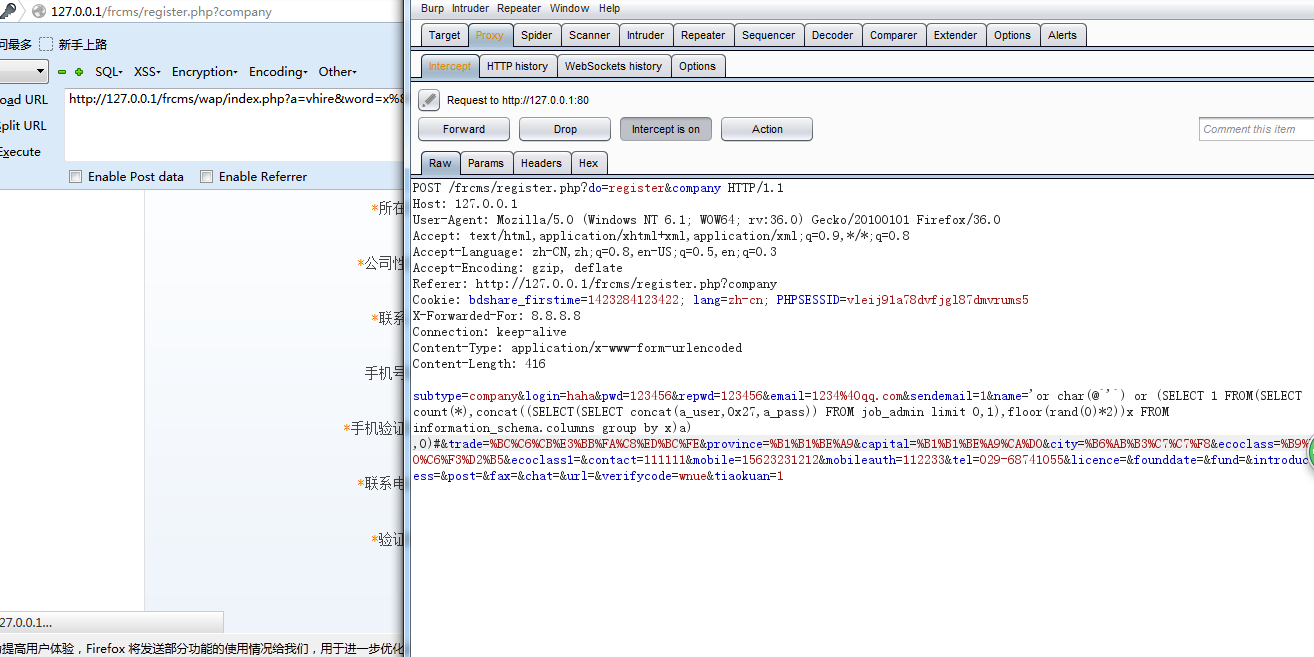Image resolution: width=1314 pixels, height=657 pixels.
Task: Click the green plus icon in HackBar
Action: click(x=79, y=72)
